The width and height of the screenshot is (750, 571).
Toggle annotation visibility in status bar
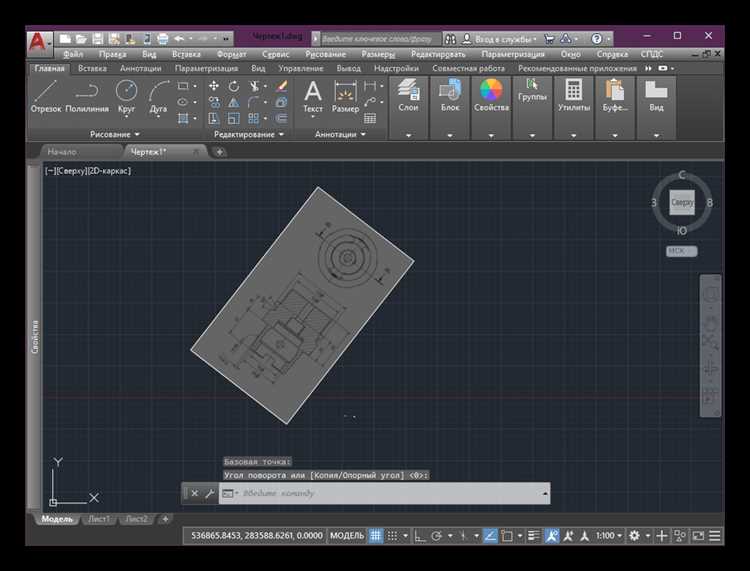[551, 536]
